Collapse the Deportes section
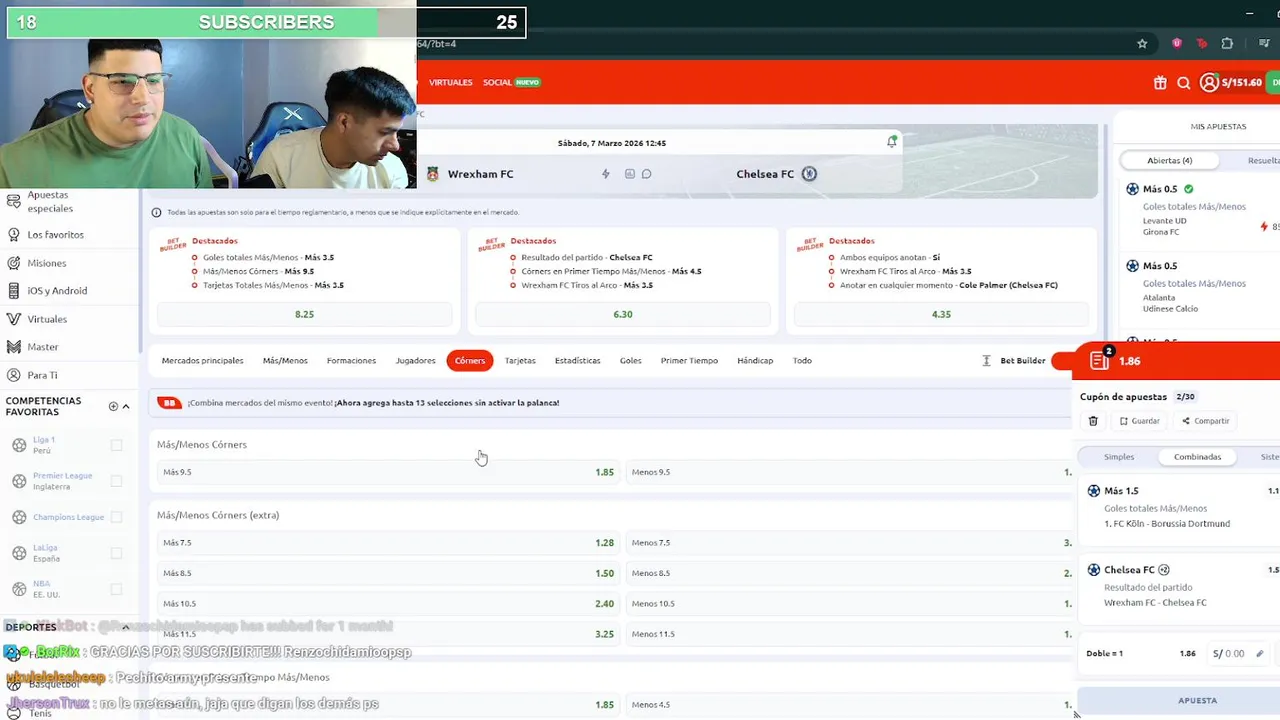 coord(126,627)
